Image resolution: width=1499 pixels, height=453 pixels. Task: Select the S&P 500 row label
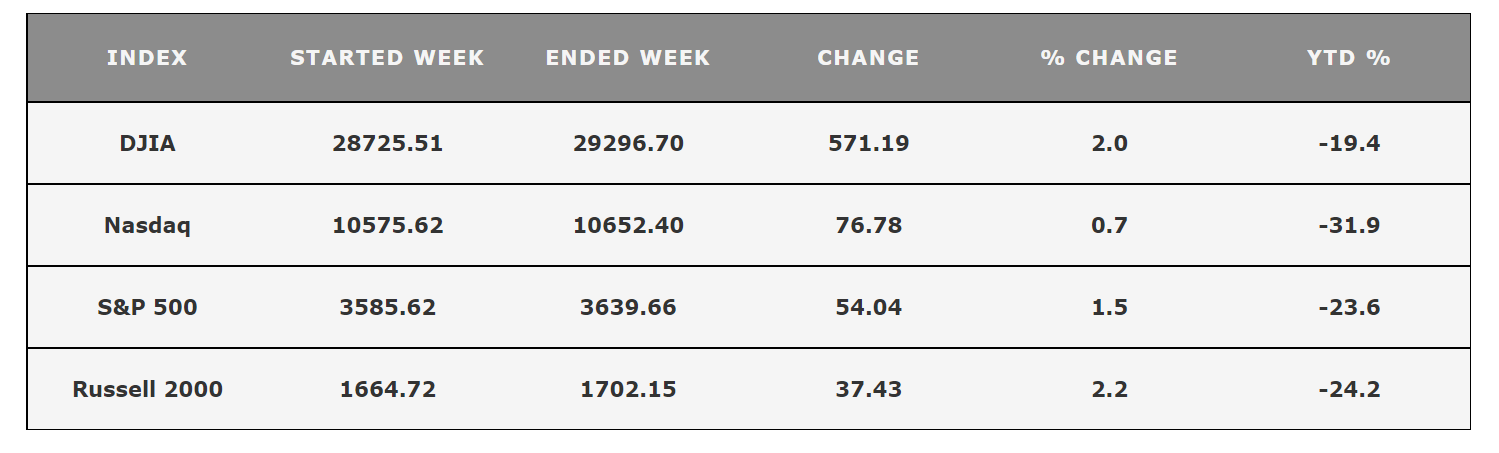pyautogui.click(x=147, y=307)
